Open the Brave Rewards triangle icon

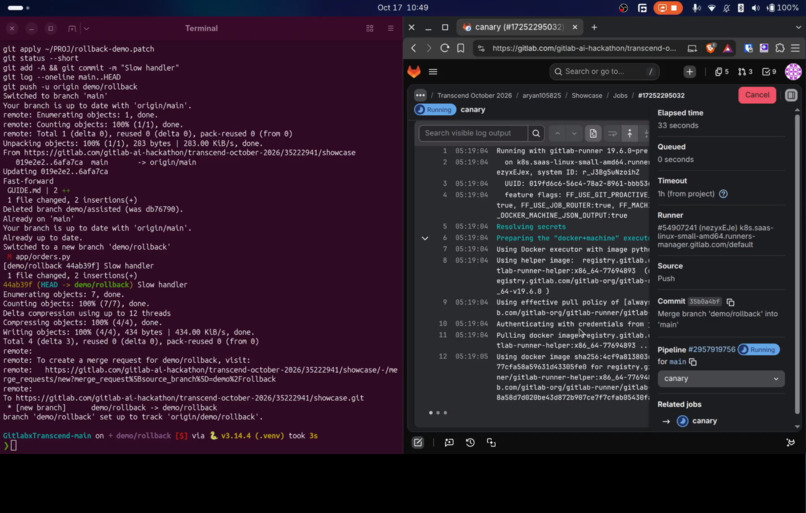727,48
